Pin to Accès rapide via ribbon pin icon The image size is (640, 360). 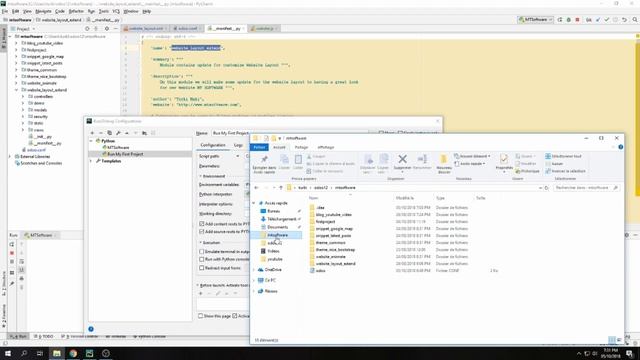(x=264, y=159)
